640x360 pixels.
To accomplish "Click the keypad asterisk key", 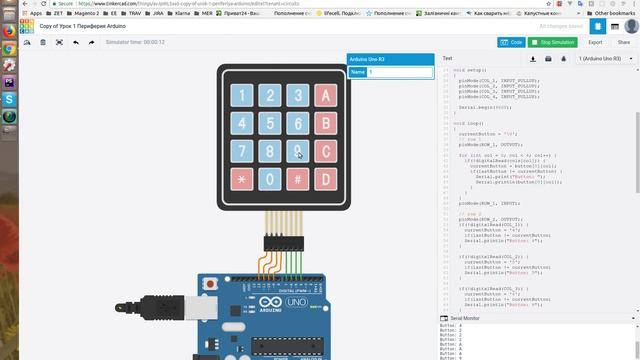I will tap(242, 179).
